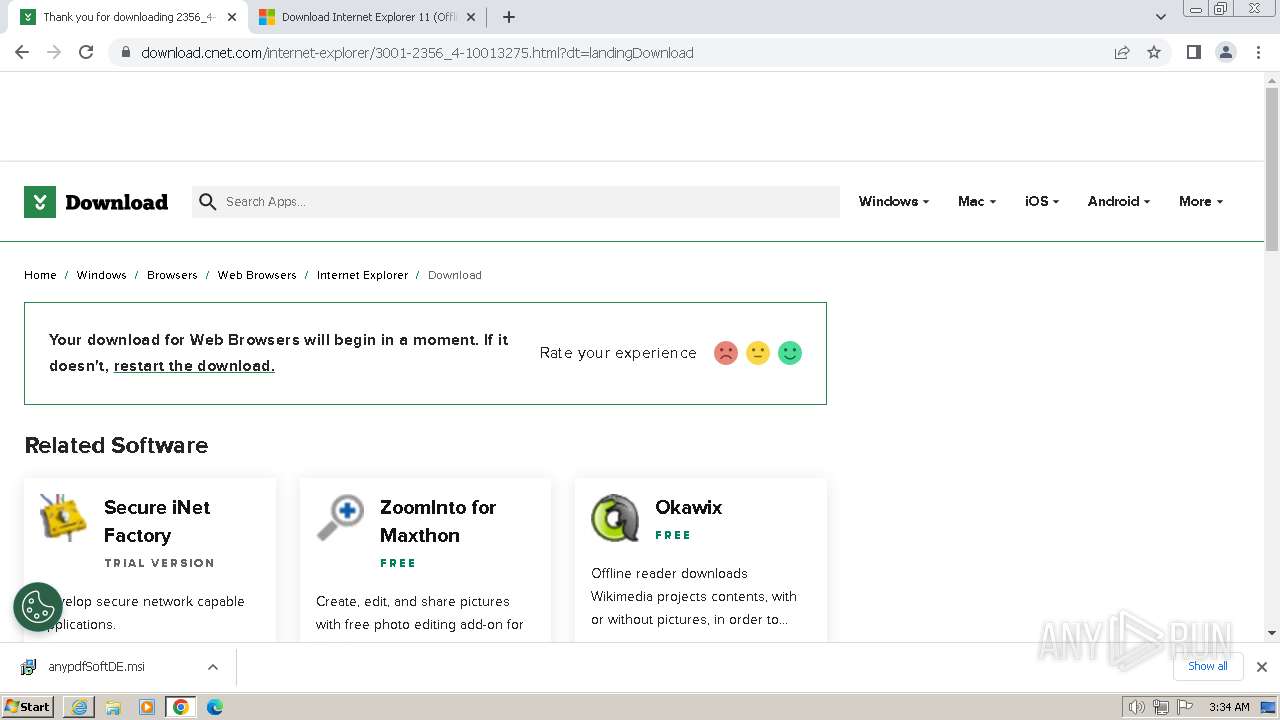Launch Microsoft Edge from taskbar
The image size is (1280, 720).
pyautogui.click(x=215, y=707)
